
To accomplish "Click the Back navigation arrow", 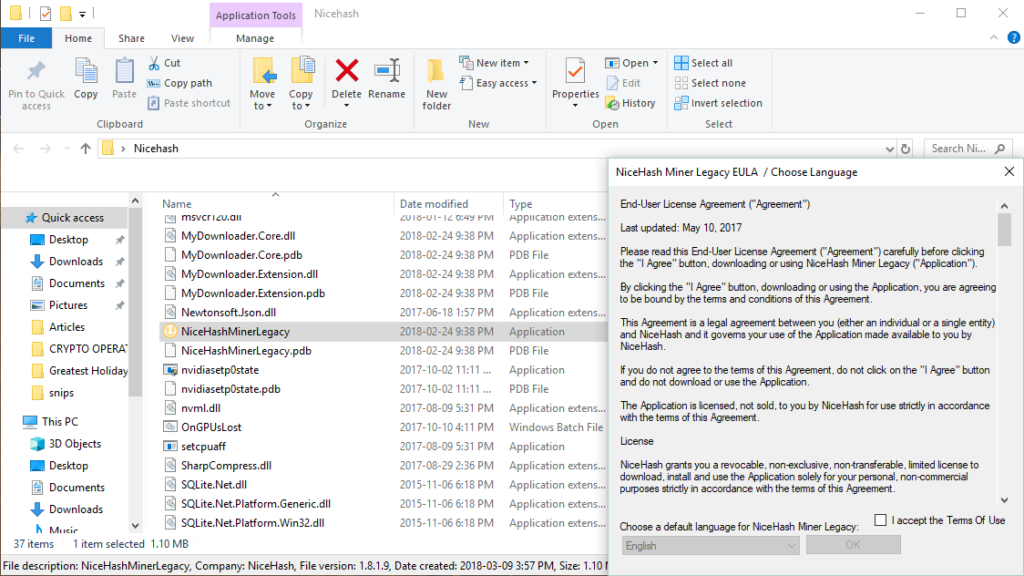I will (18, 149).
